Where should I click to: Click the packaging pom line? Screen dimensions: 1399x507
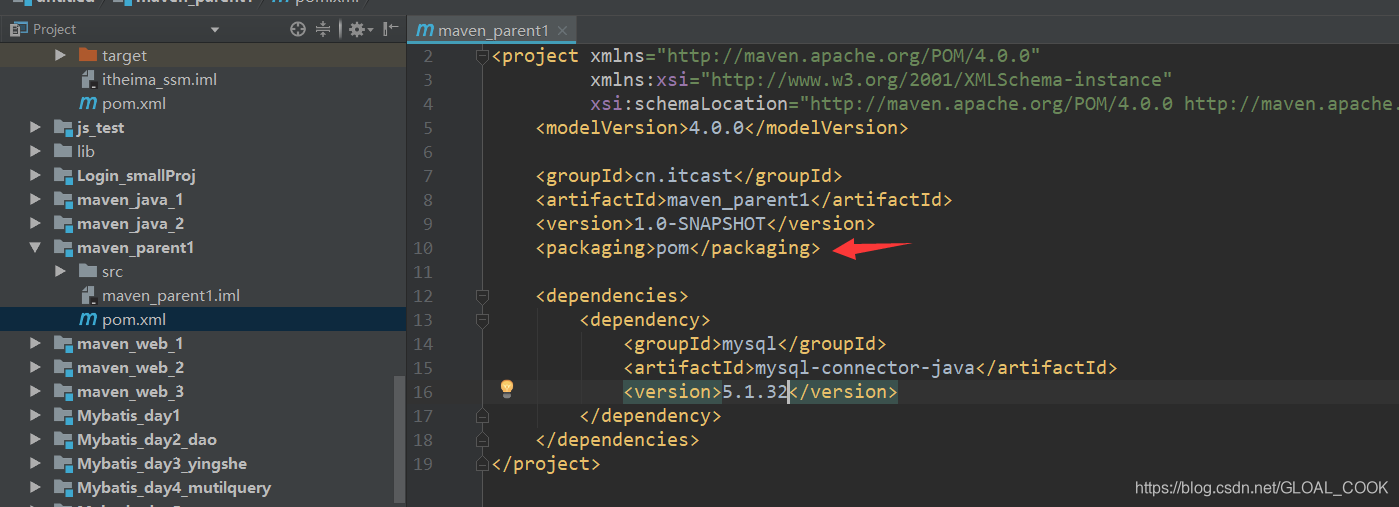click(678, 247)
